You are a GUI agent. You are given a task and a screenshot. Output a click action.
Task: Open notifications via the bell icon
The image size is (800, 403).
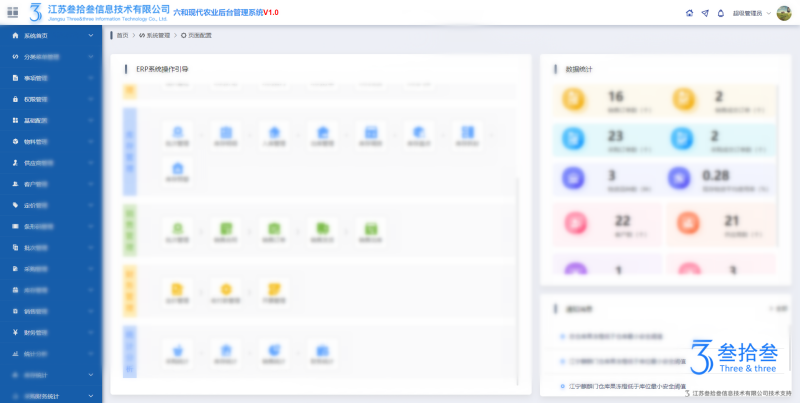pyautogui.click(x=719, y=13)
